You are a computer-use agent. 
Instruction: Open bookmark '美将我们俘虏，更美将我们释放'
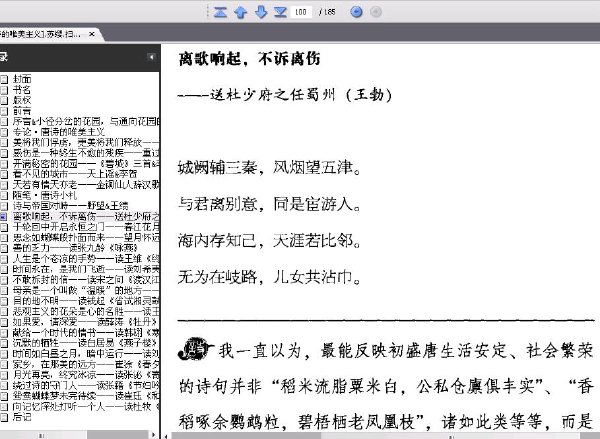(86, 143)
